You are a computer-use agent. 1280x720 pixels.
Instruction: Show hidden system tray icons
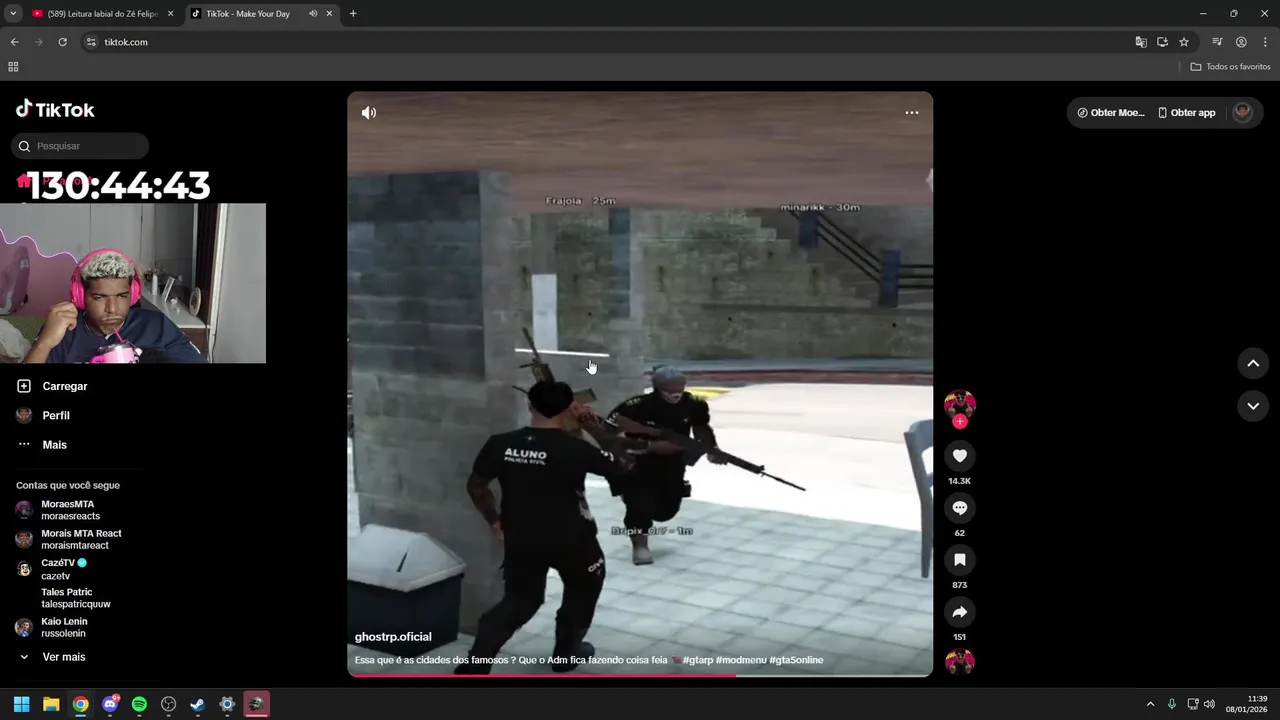coord(1150,704)
